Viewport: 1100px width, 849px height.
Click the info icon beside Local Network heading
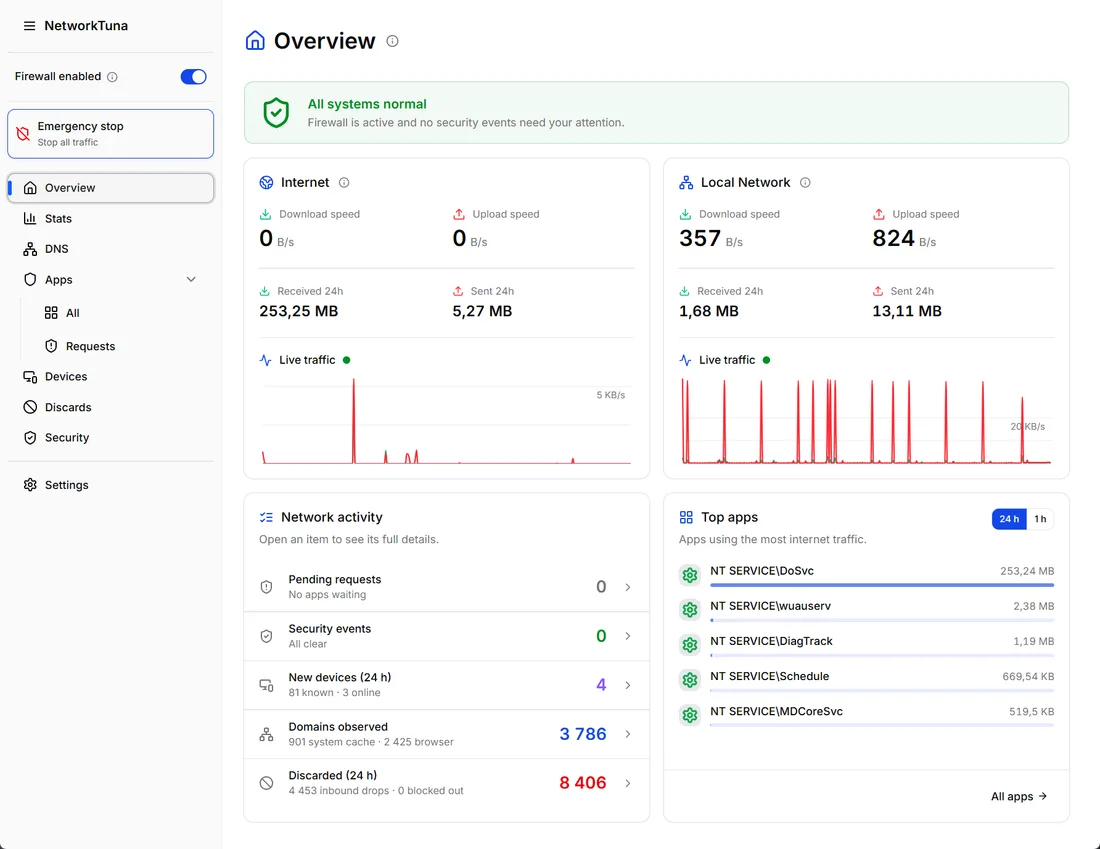pyautogui.click(x=805, y=182)
